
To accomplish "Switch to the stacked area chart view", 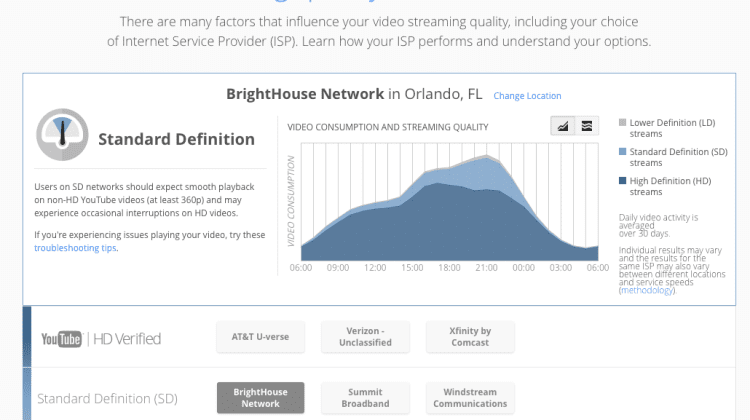I will [563, 126].
